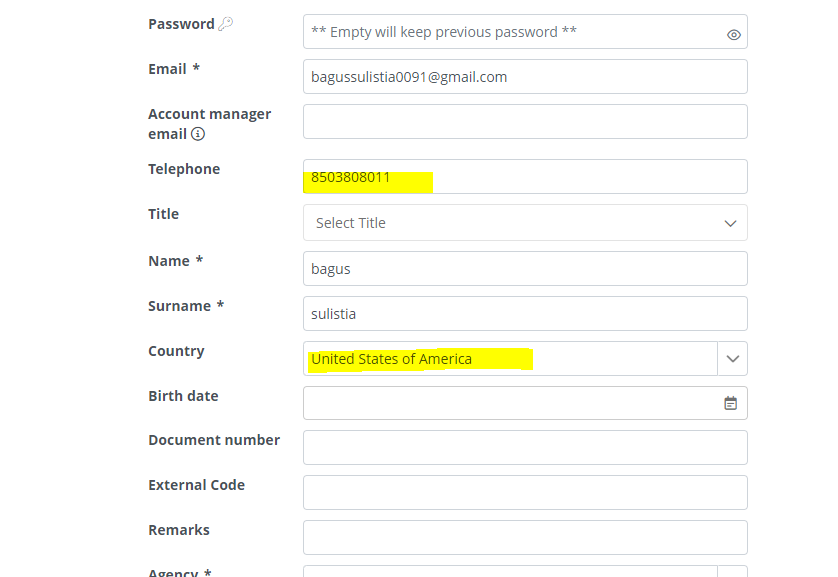This screenshot has width=838, height=577.
Task: Expand the Agency dropdown
Action: (733, 572)
